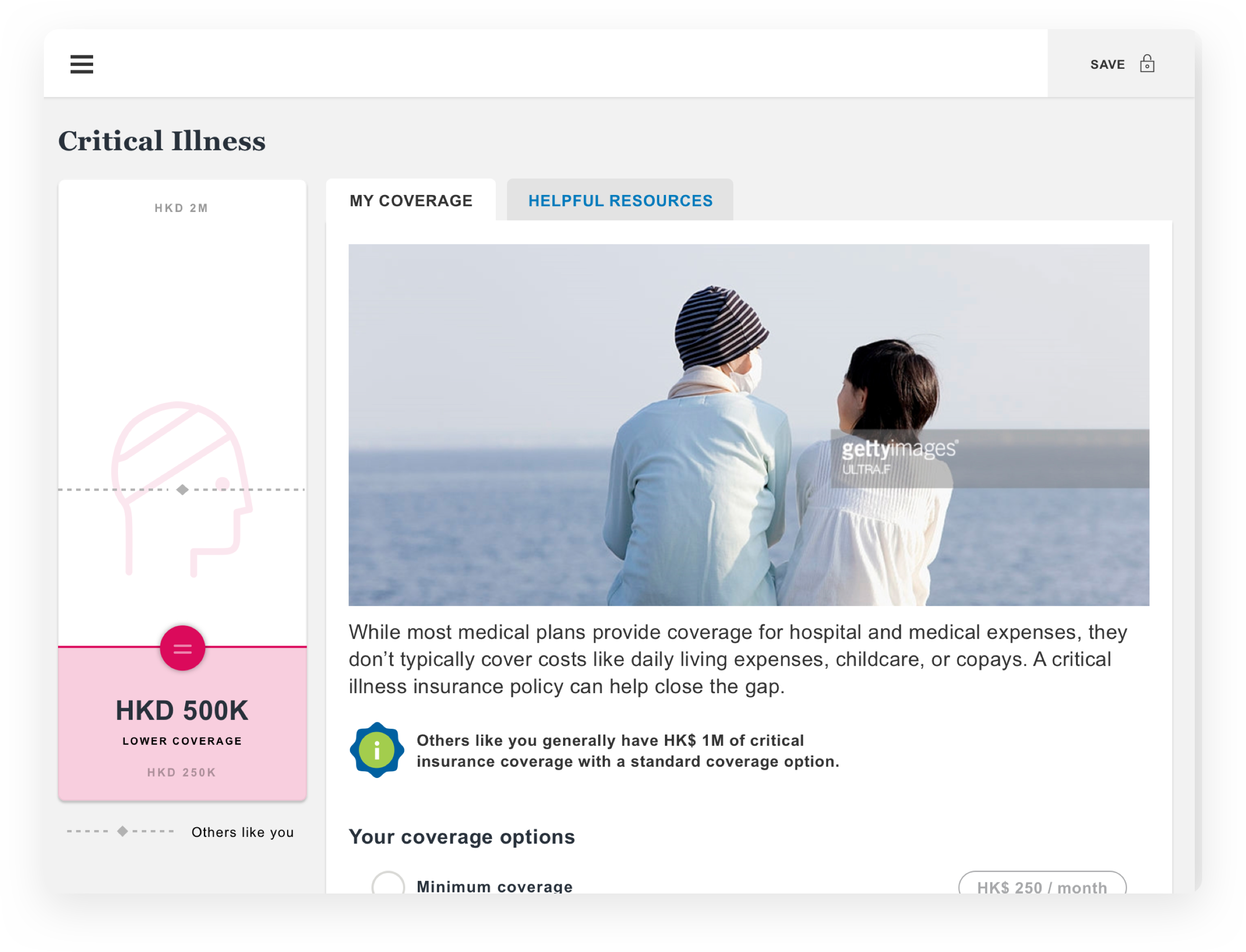
Task: Click the lock icon beside SAVE
Action: point(1147,63)
